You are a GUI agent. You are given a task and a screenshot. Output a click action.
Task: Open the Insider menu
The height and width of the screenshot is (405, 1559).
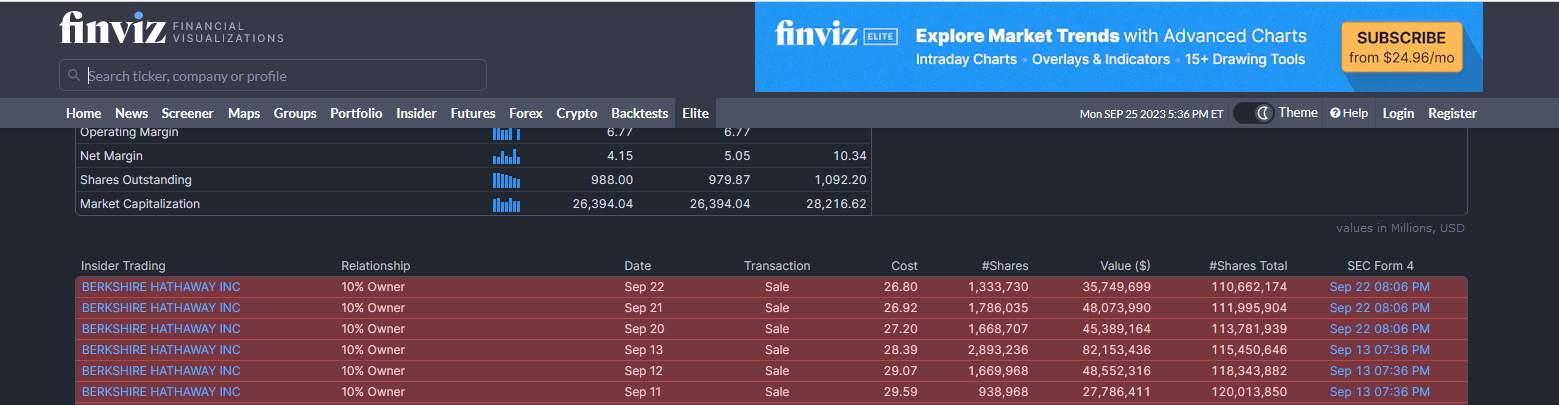tap(416, 113)
